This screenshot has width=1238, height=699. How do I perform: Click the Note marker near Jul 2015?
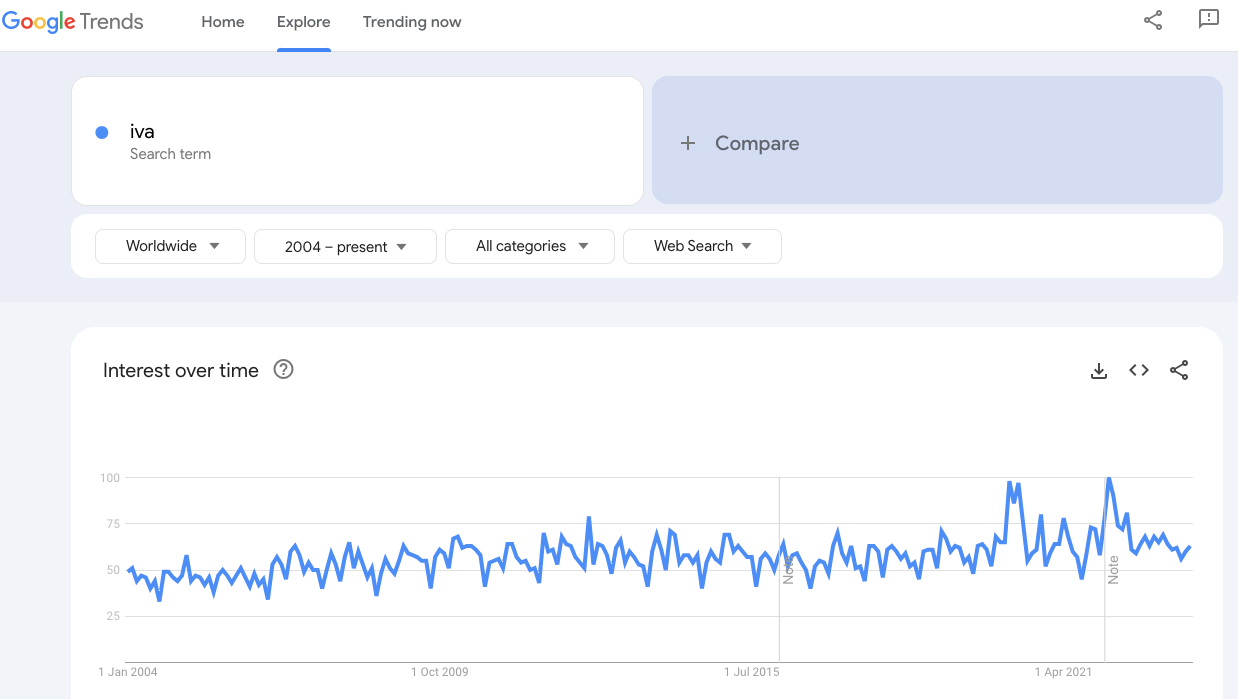coord(788,571)
